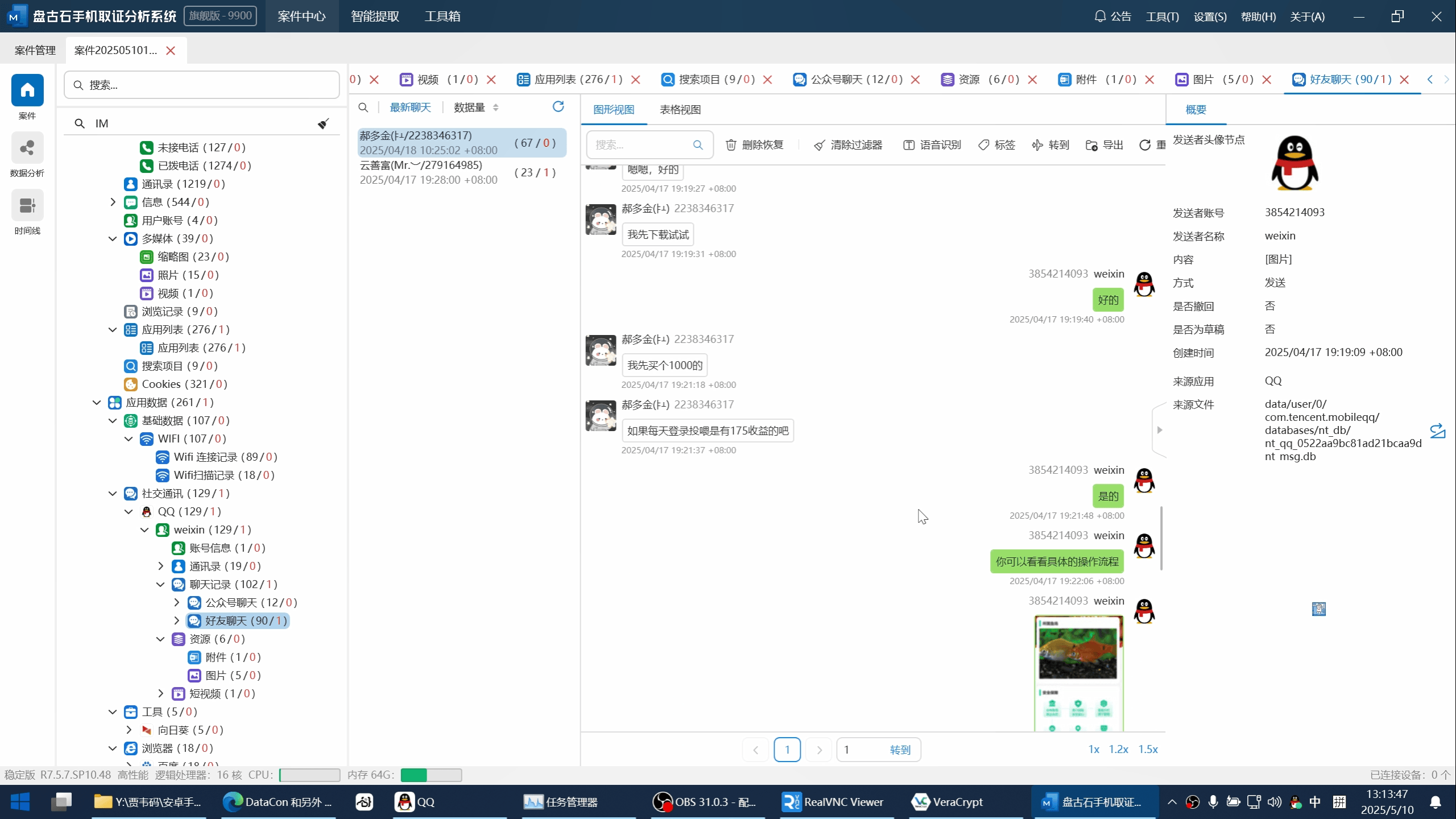Image resolution: width=1456 pixels, height=819 pixels.
Task: Collapse the right detail panel arrow
Action: point(1159,430)
